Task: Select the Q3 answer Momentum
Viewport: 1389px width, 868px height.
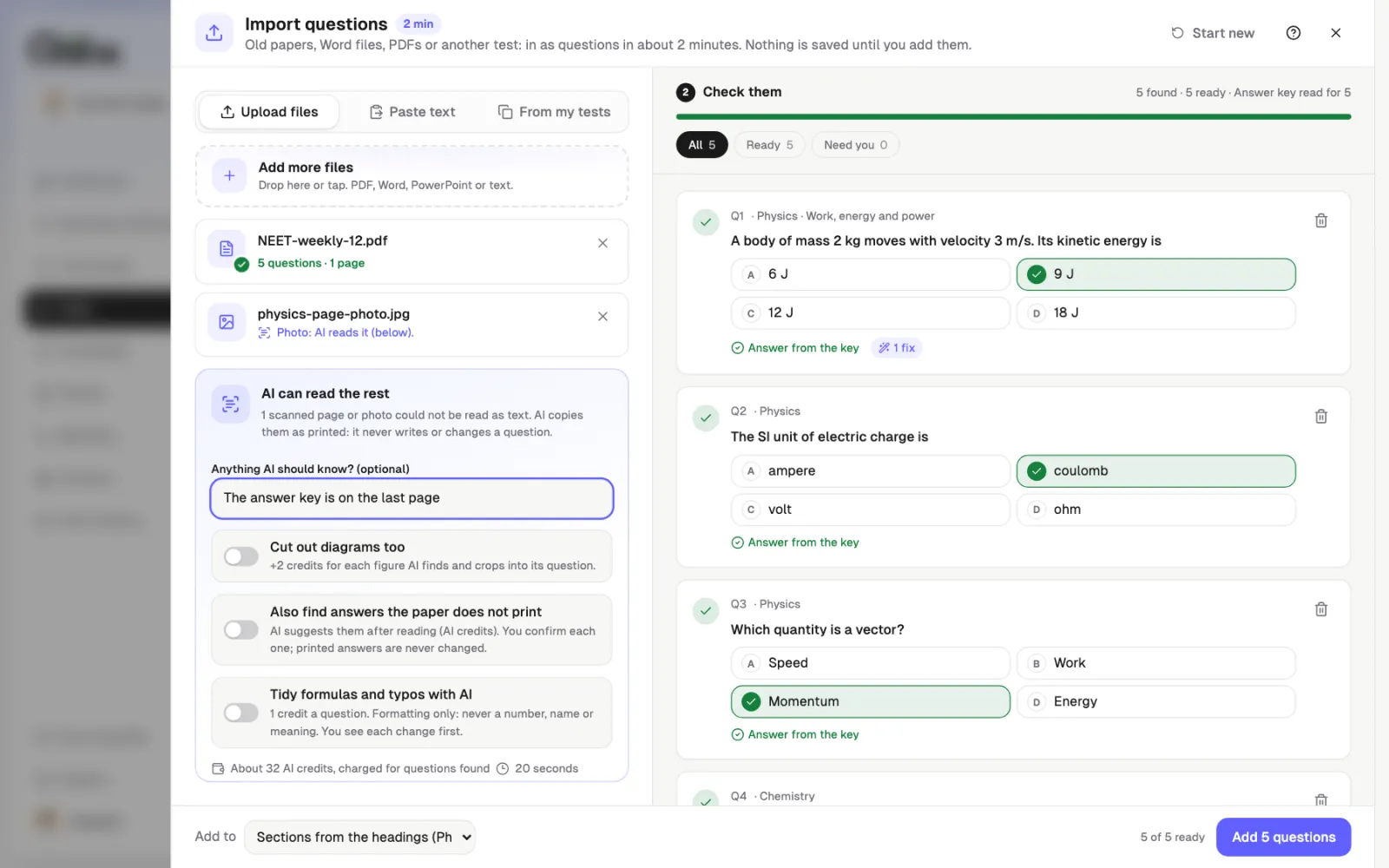Action: (870, 701)
